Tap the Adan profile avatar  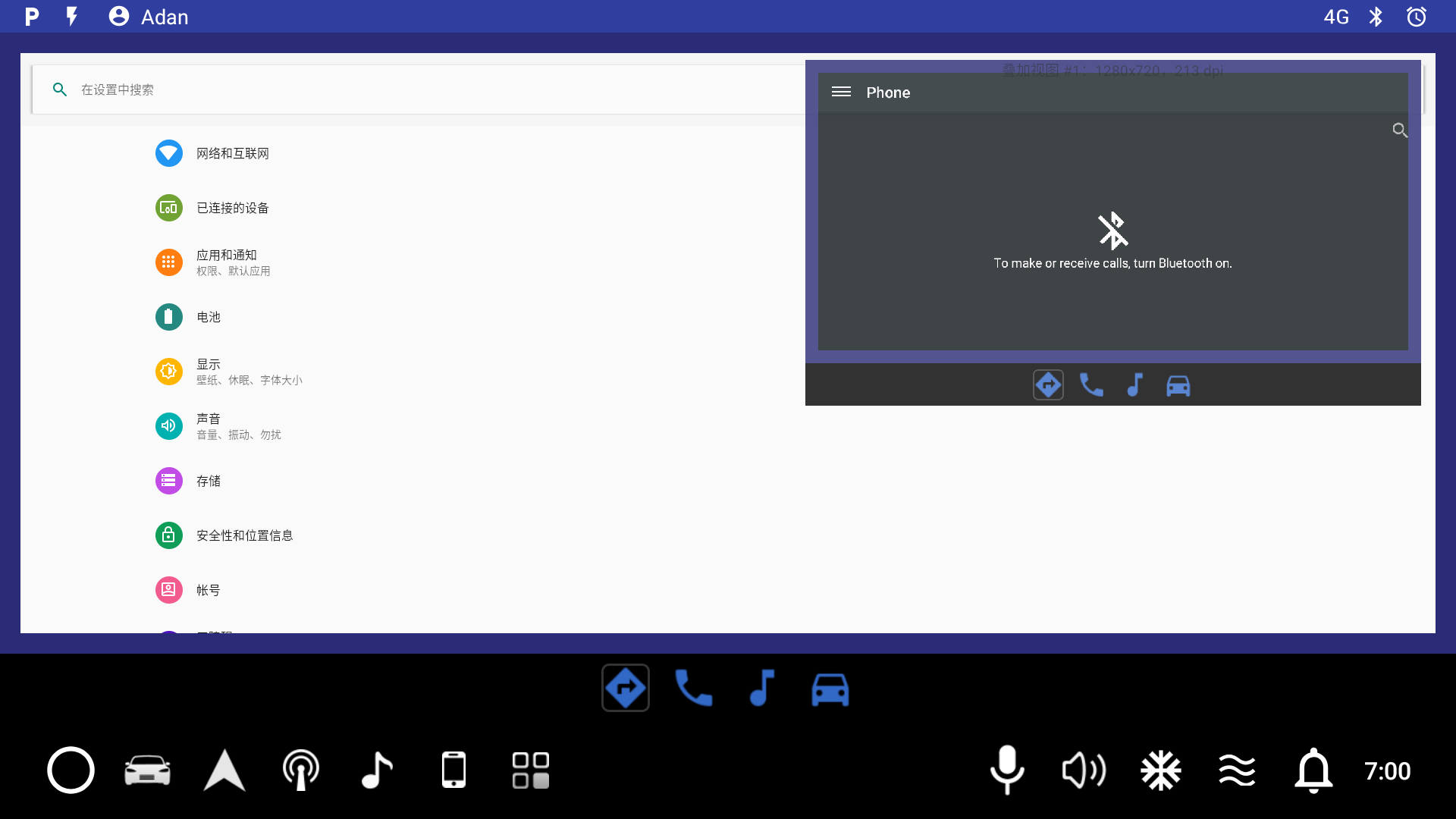(119, 16)
